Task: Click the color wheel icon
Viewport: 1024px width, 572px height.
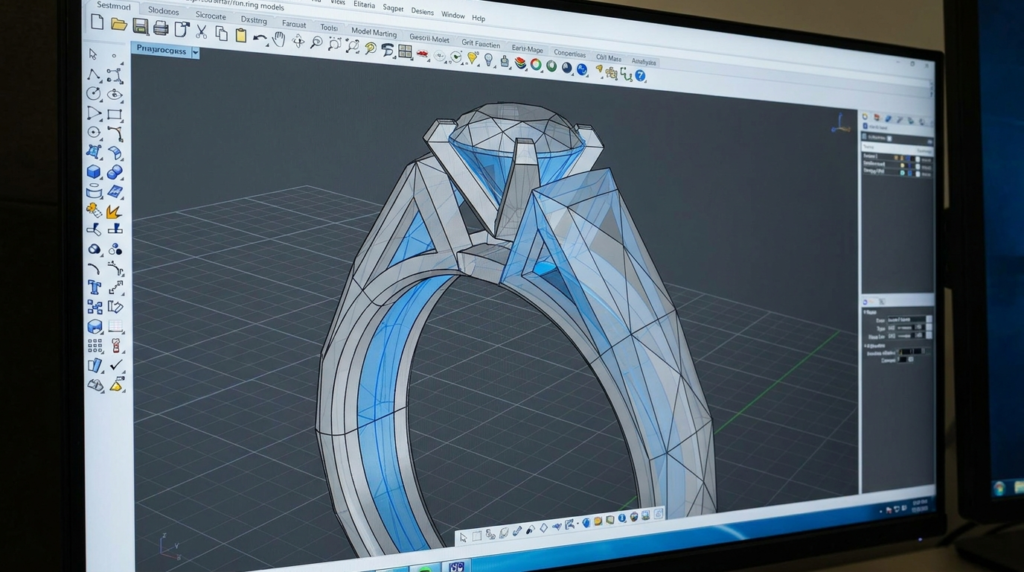Action: (536, 65)
